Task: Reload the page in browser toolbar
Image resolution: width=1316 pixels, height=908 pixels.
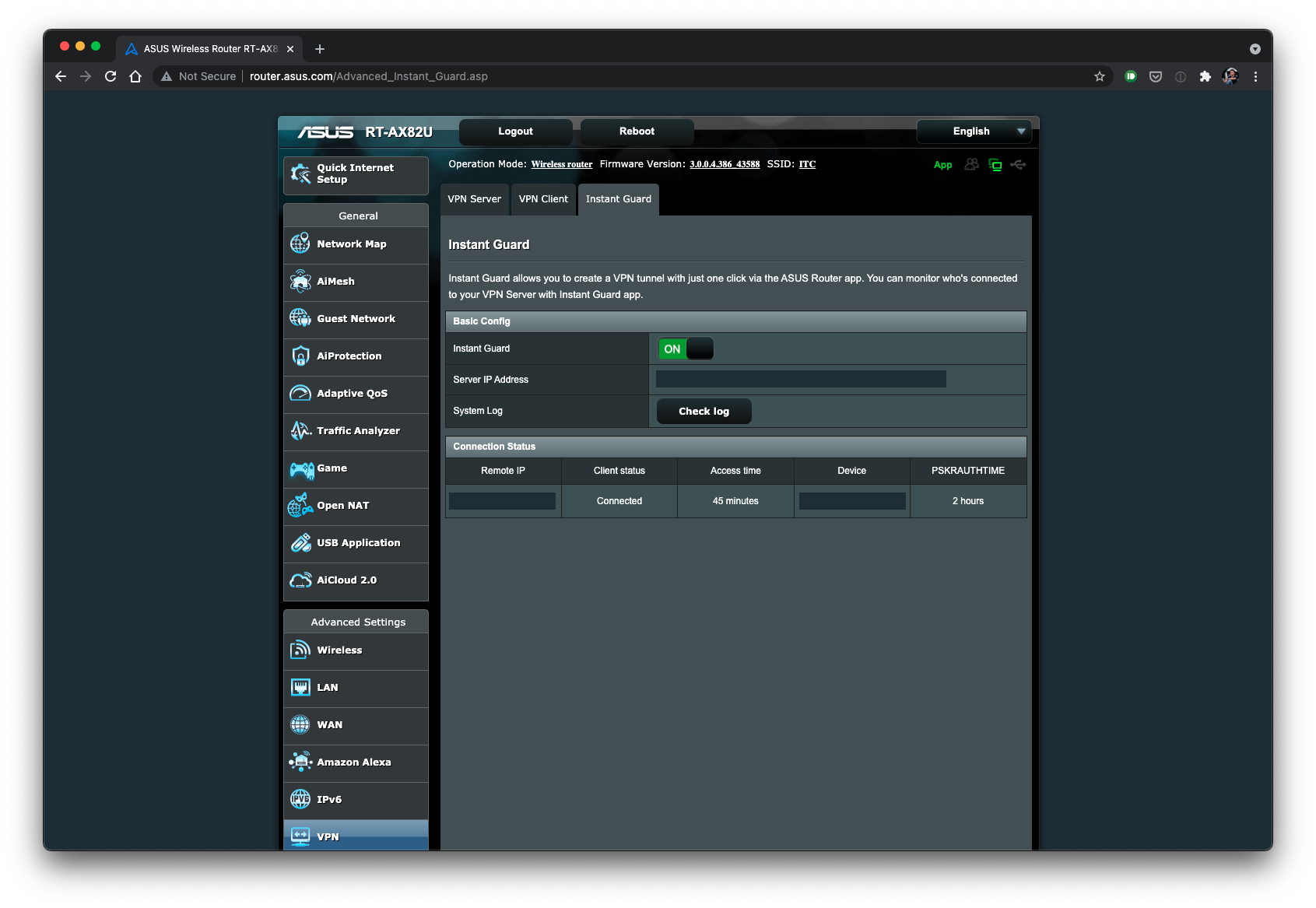Action: point(111,76)
